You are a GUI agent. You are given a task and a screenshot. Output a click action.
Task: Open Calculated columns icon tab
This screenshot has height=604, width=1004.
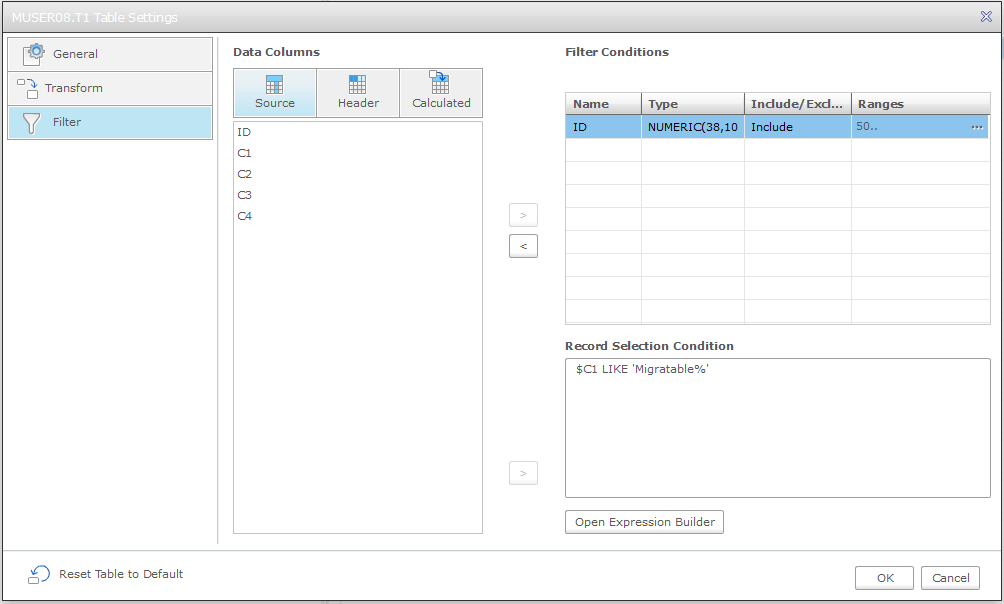click(x=440, y=83)
